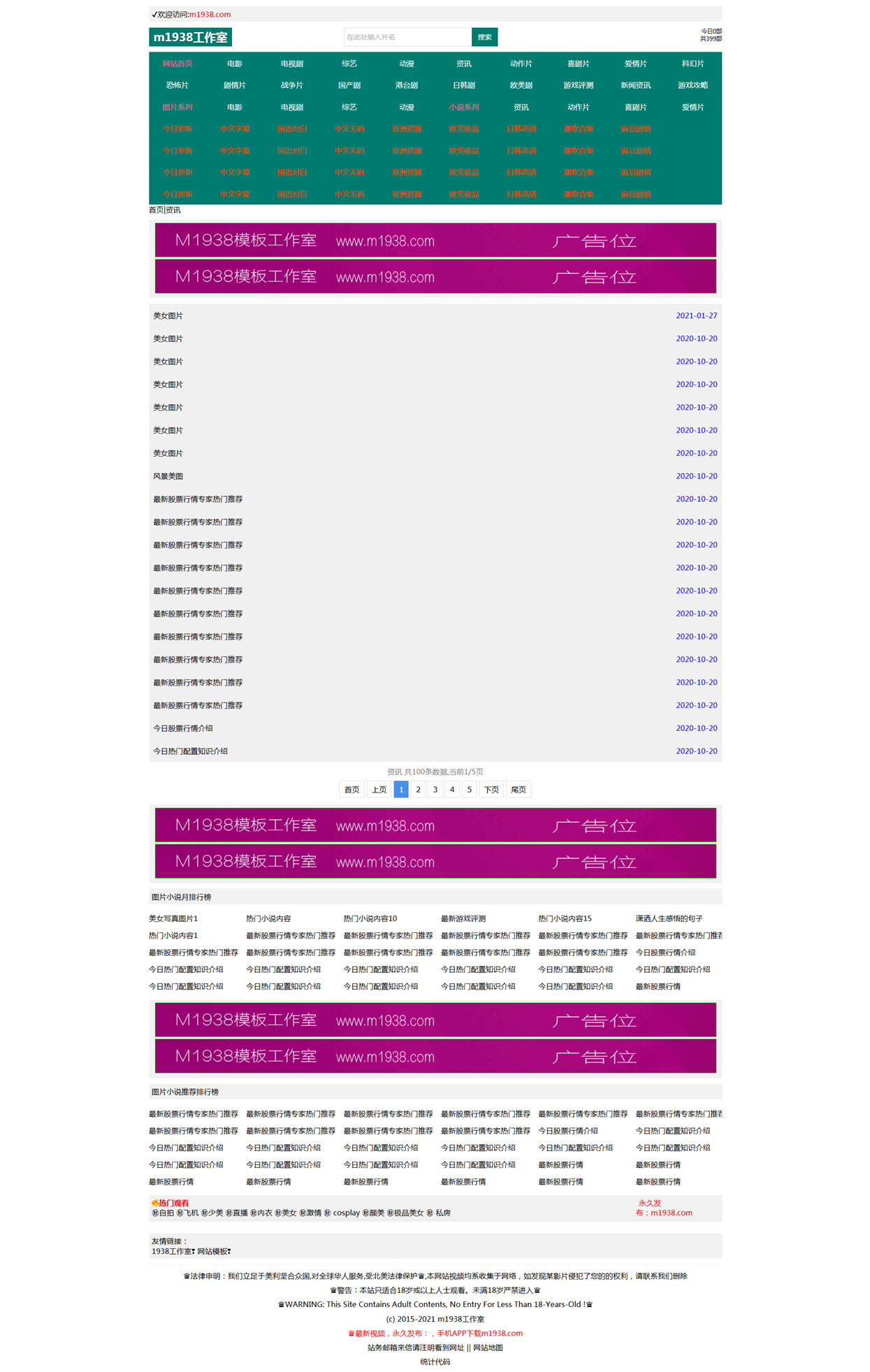Click the green 搜索 button
Viewport: 870px width, 1372px height.
pyautogui.click(x=484, y=37)
